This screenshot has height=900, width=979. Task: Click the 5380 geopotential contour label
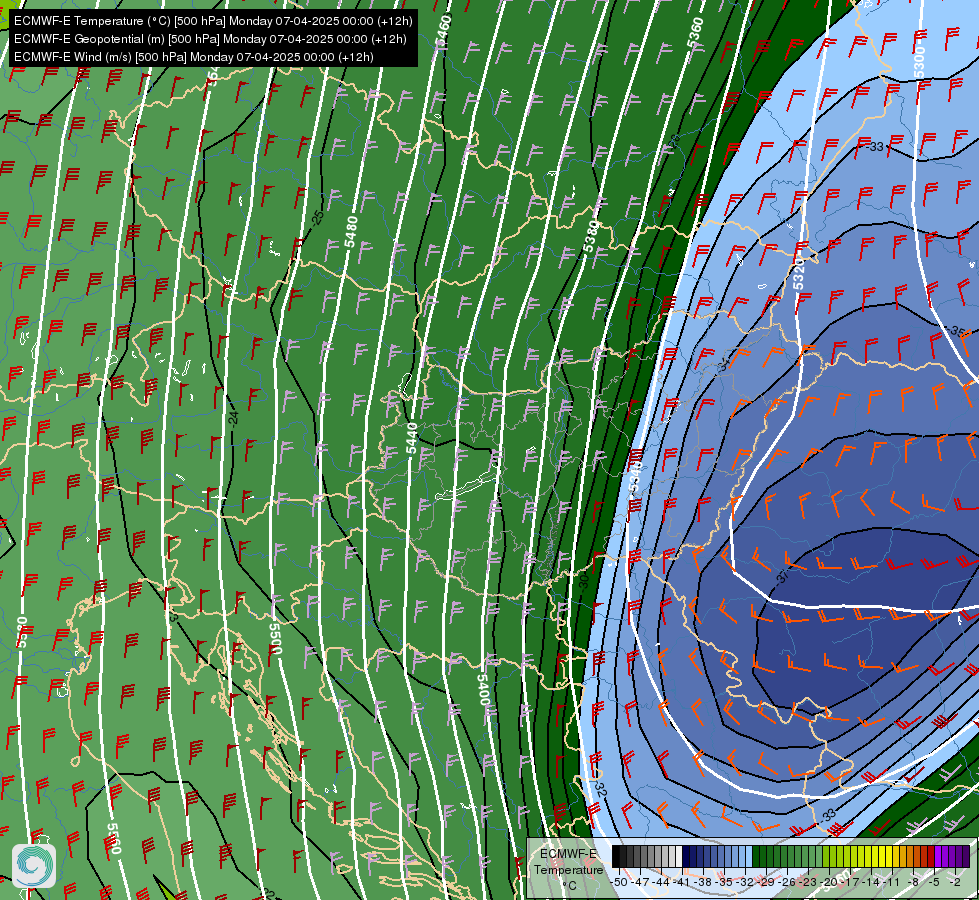(591, 236)
